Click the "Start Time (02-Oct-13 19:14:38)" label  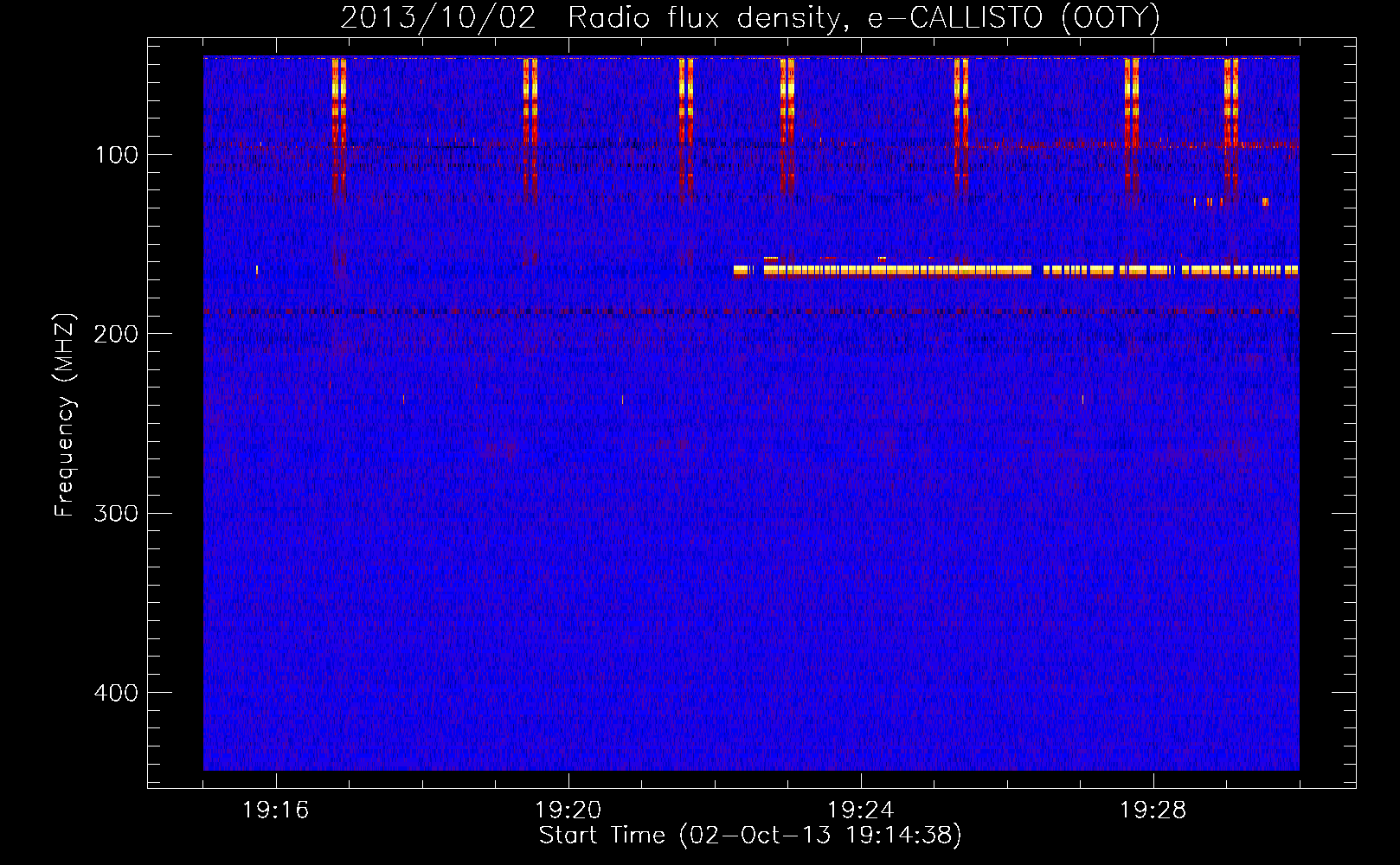click(750, 836)
